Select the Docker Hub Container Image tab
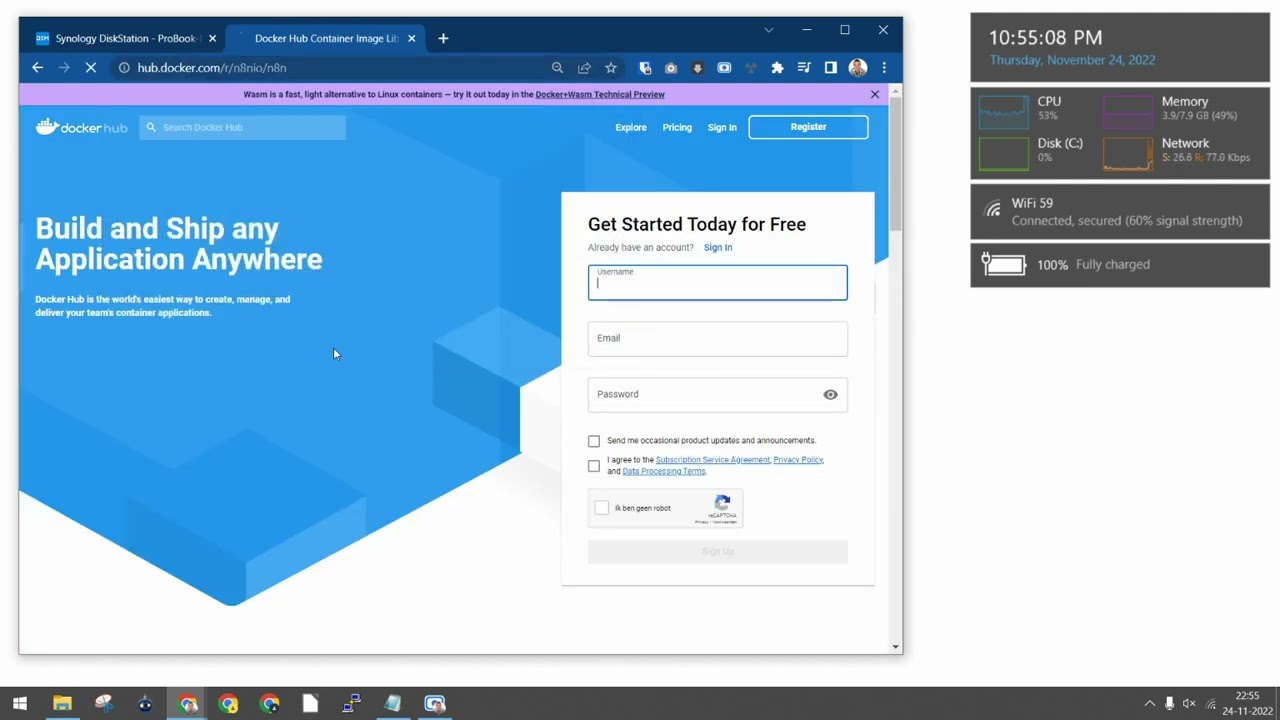The height and width of the screenshot is (720, 1280). point(325,38)
